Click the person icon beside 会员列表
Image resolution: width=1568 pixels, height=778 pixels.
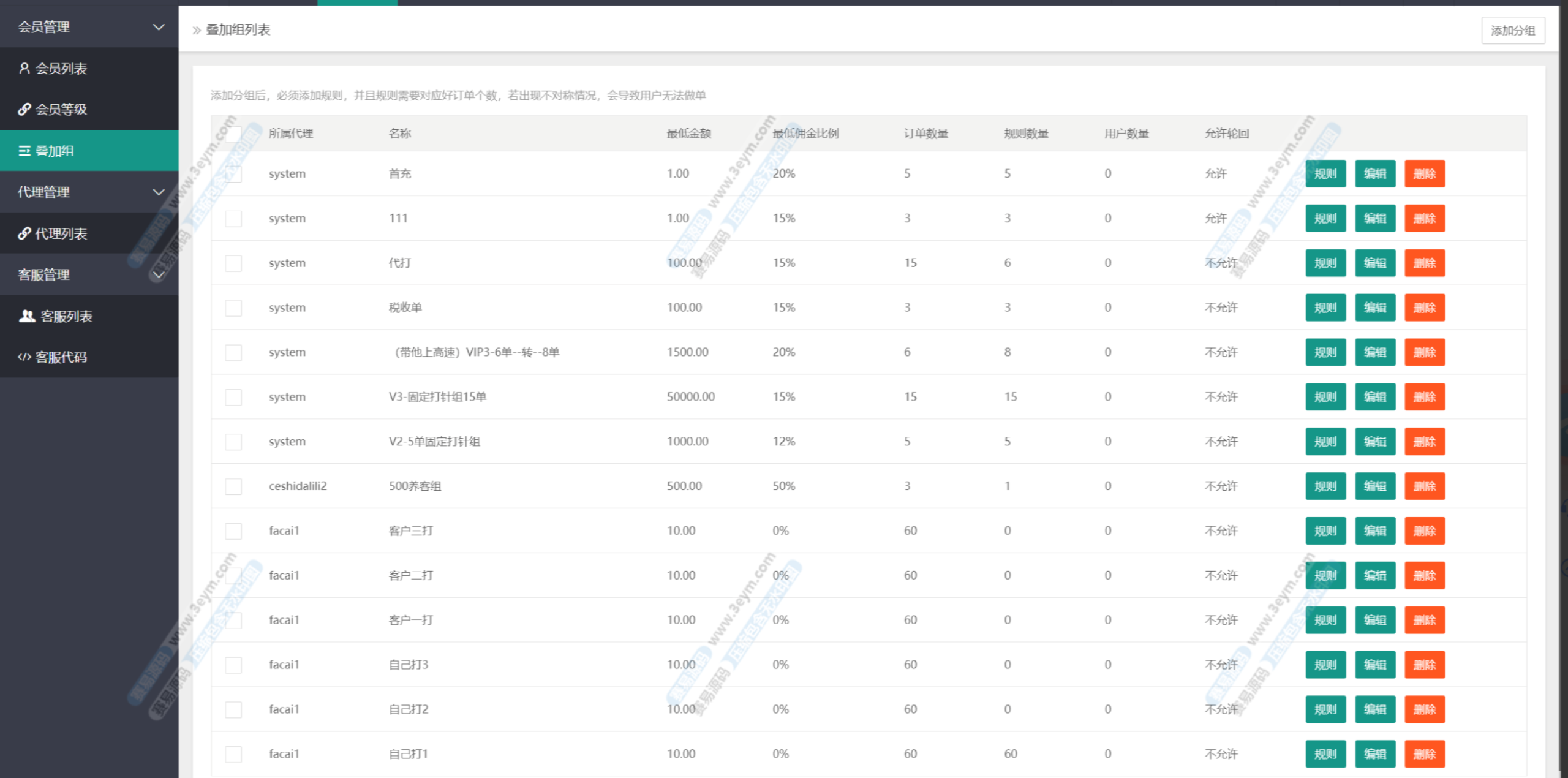[24, 68]
